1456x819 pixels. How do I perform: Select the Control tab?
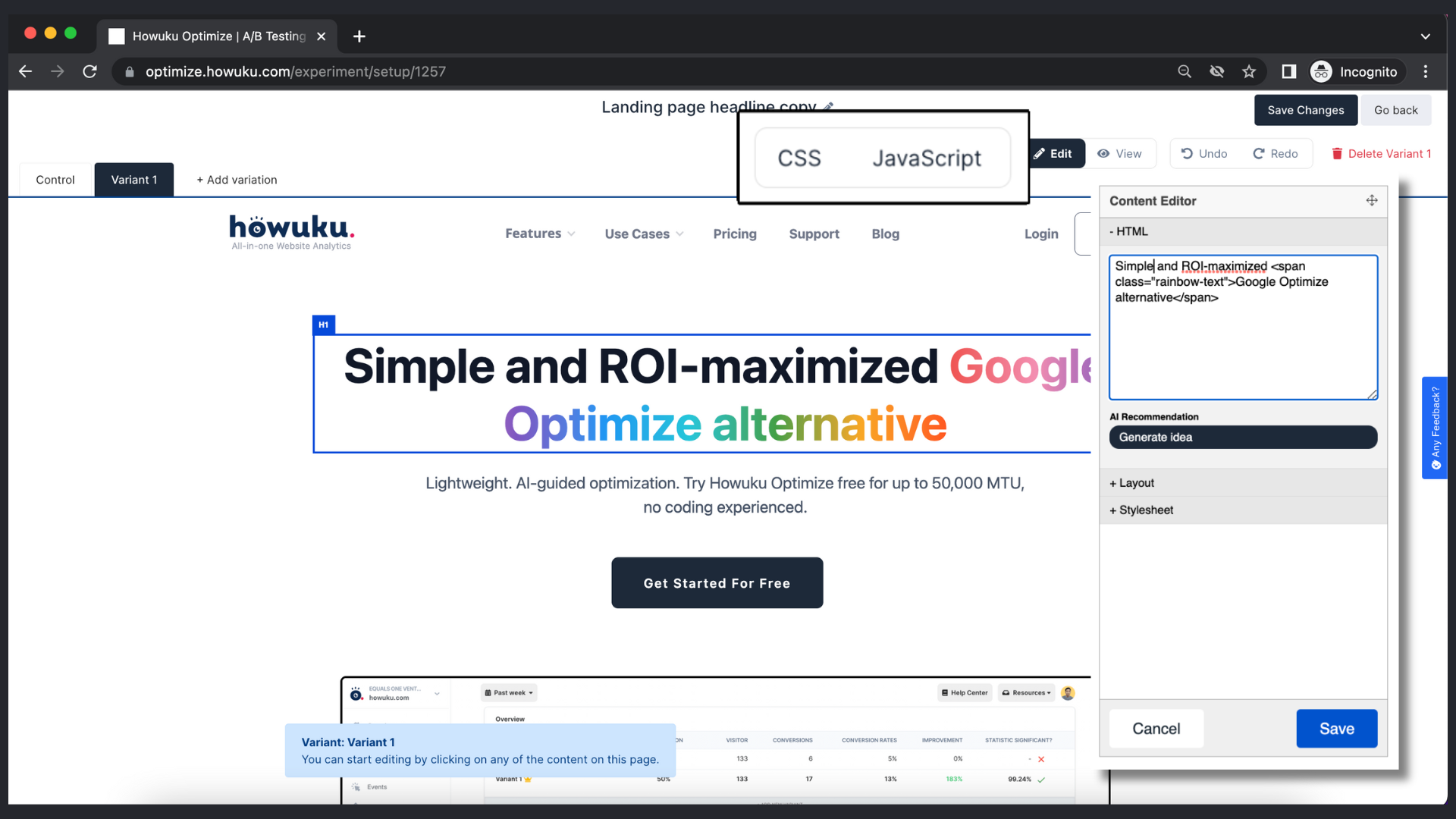(55, 180)
